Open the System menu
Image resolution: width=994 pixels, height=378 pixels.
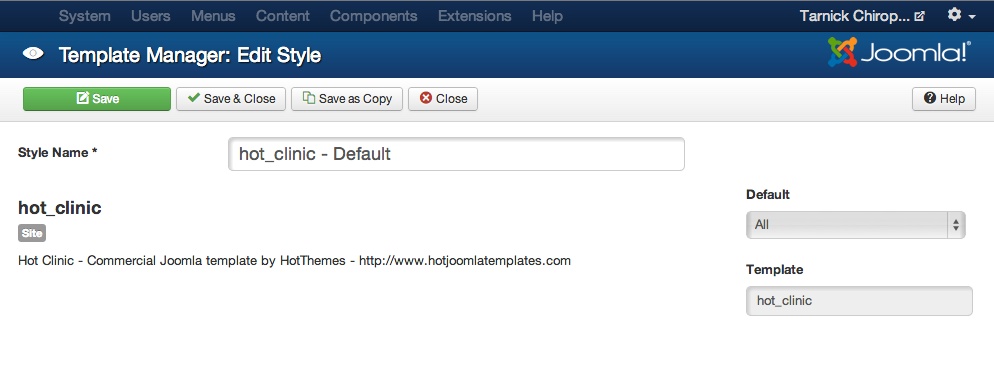84,16
